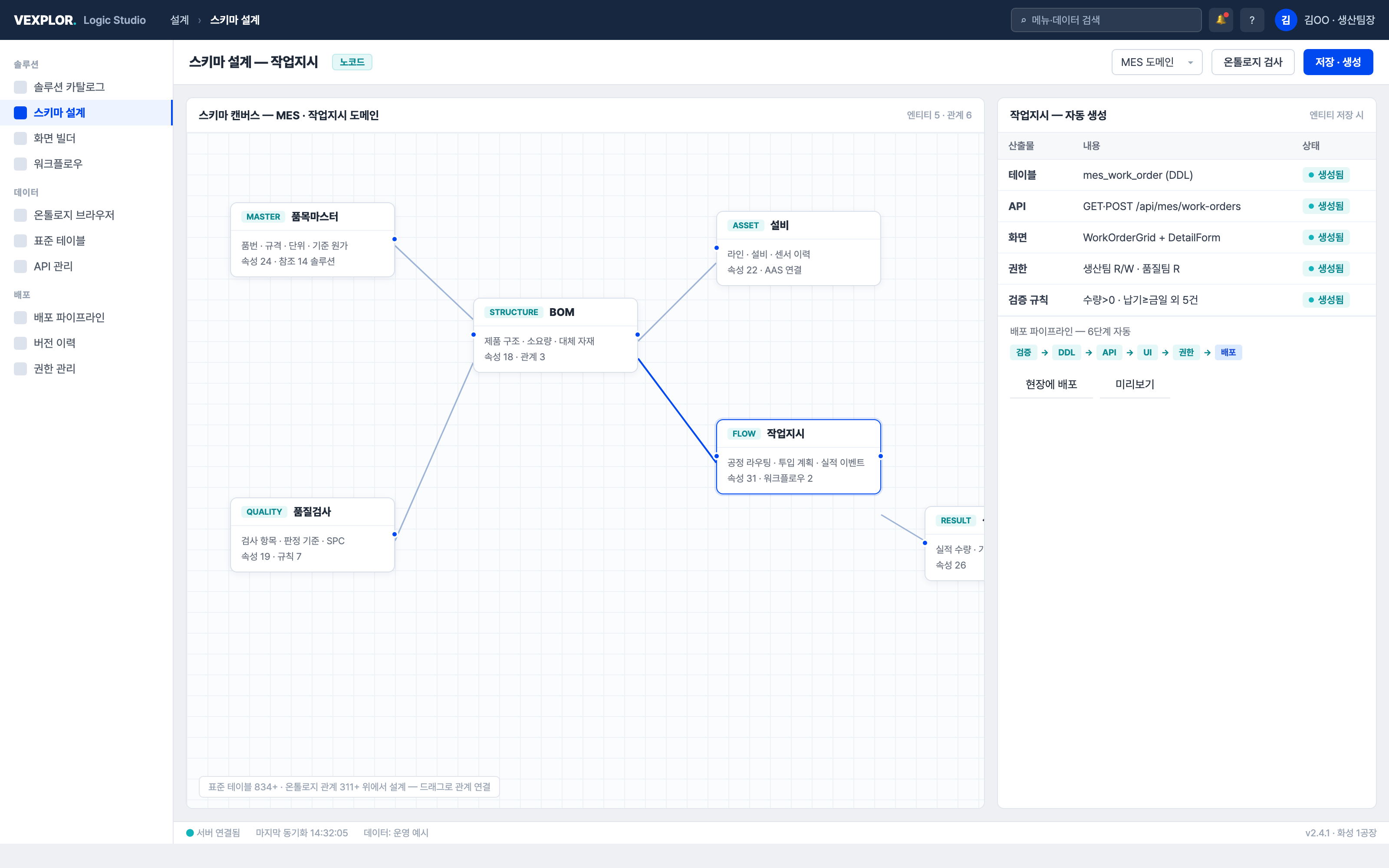Screen dimensions: 1389x868
Task: Focus the 메뉴·데이터 검색 search field
Action: click(x=1106, y=20)
